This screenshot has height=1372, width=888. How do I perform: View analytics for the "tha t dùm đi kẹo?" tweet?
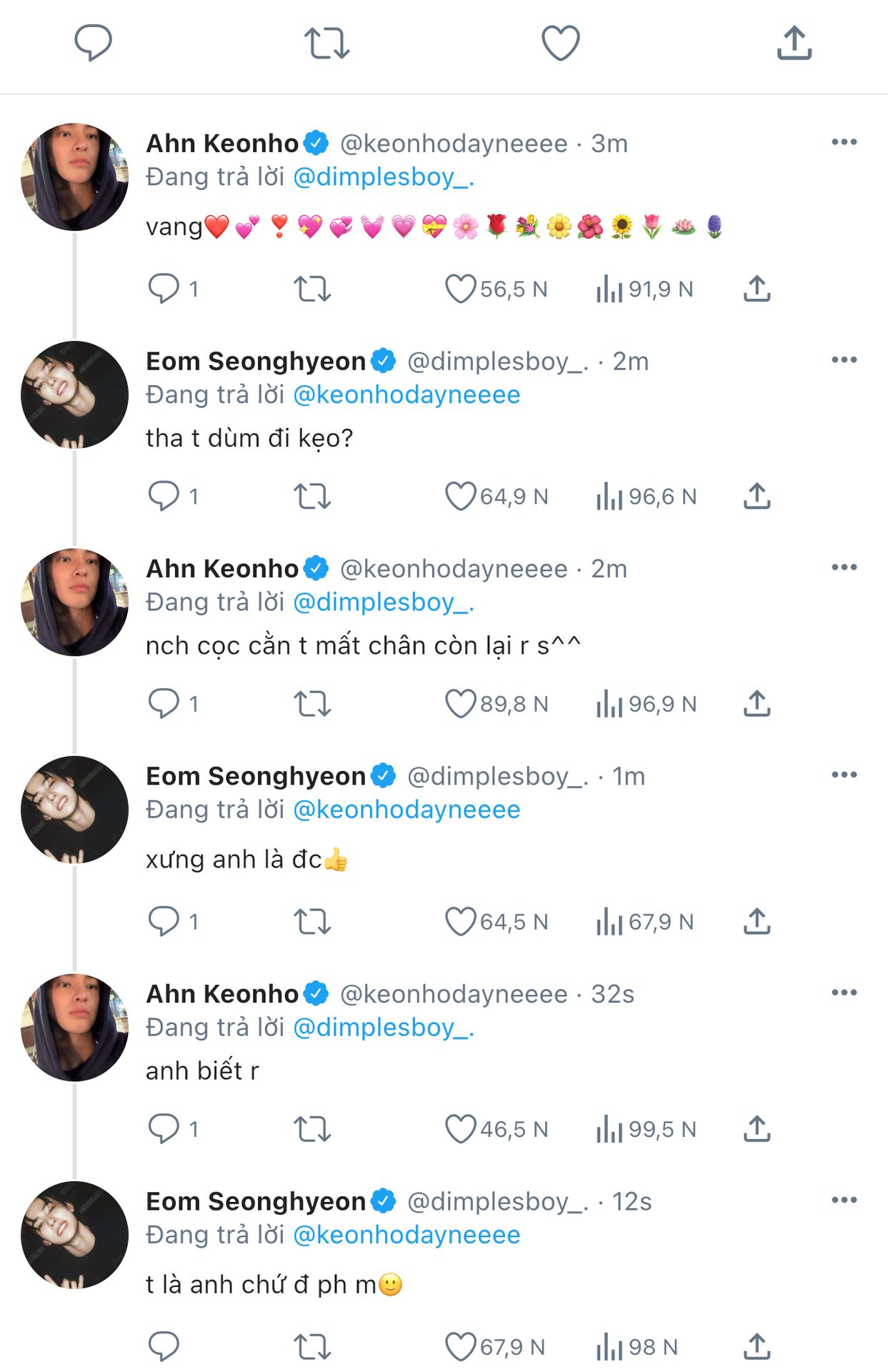click(609, 497)
